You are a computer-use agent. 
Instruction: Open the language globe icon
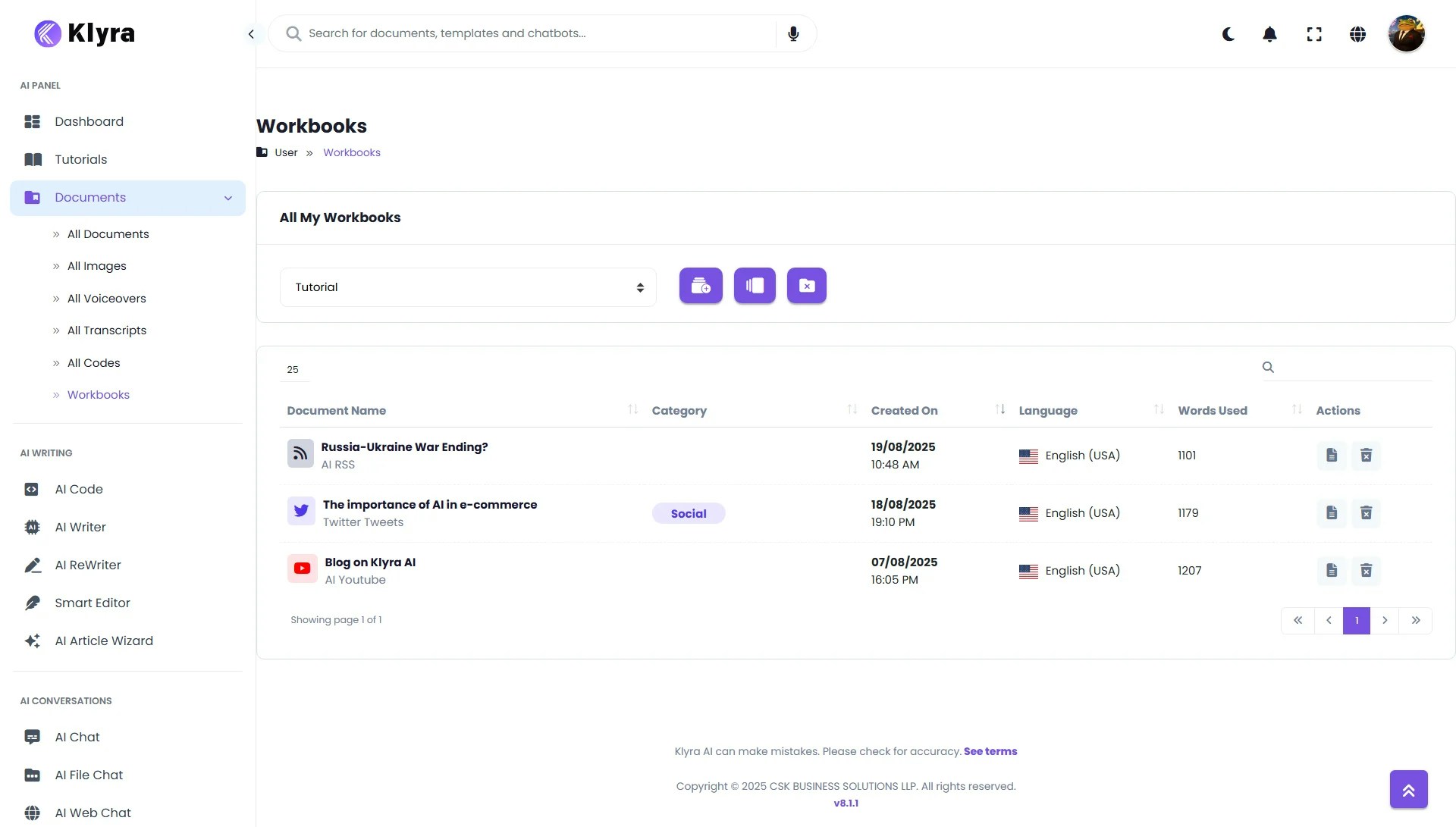coord(1358,34)
